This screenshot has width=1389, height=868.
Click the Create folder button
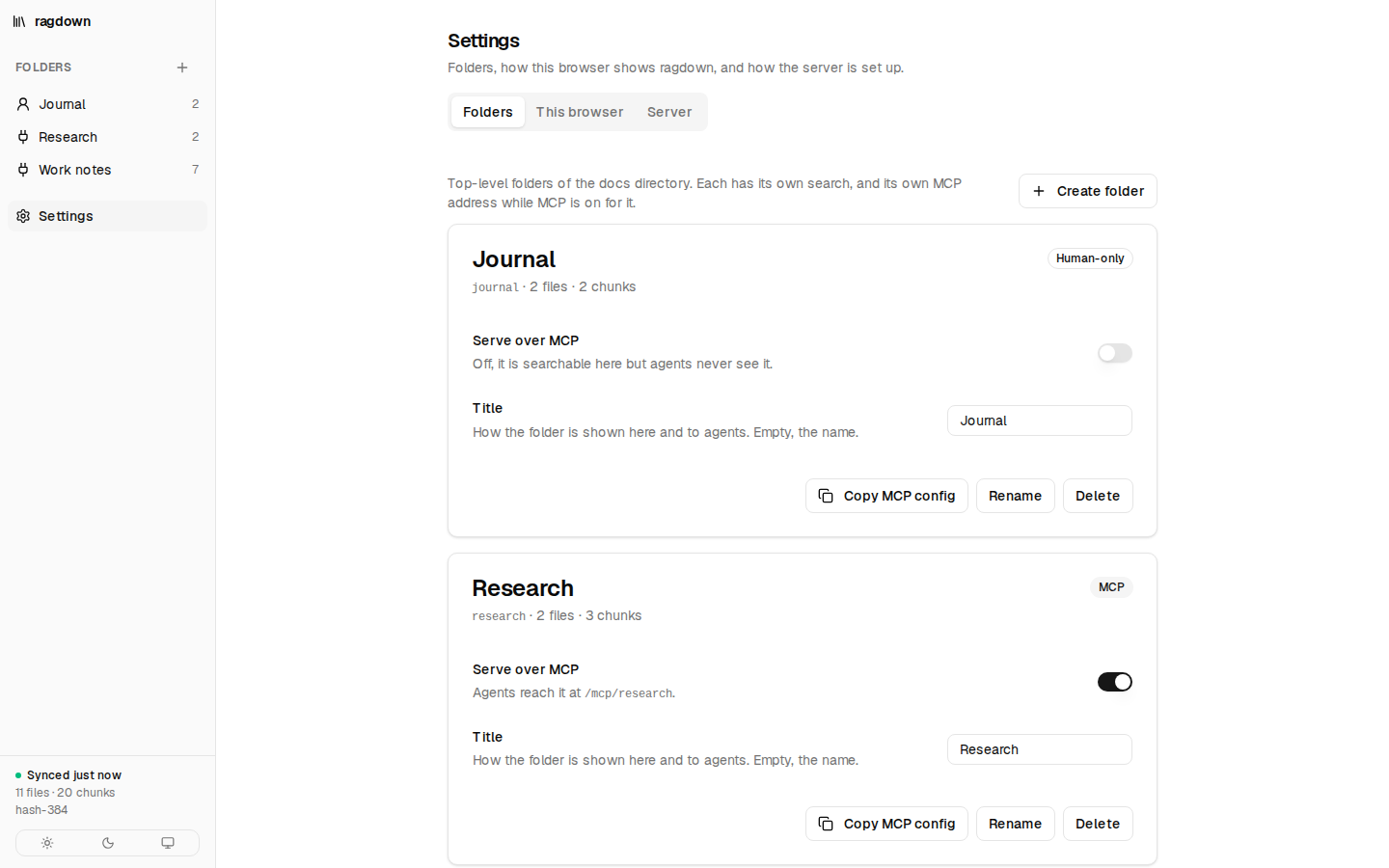[x=1088, y=191]
